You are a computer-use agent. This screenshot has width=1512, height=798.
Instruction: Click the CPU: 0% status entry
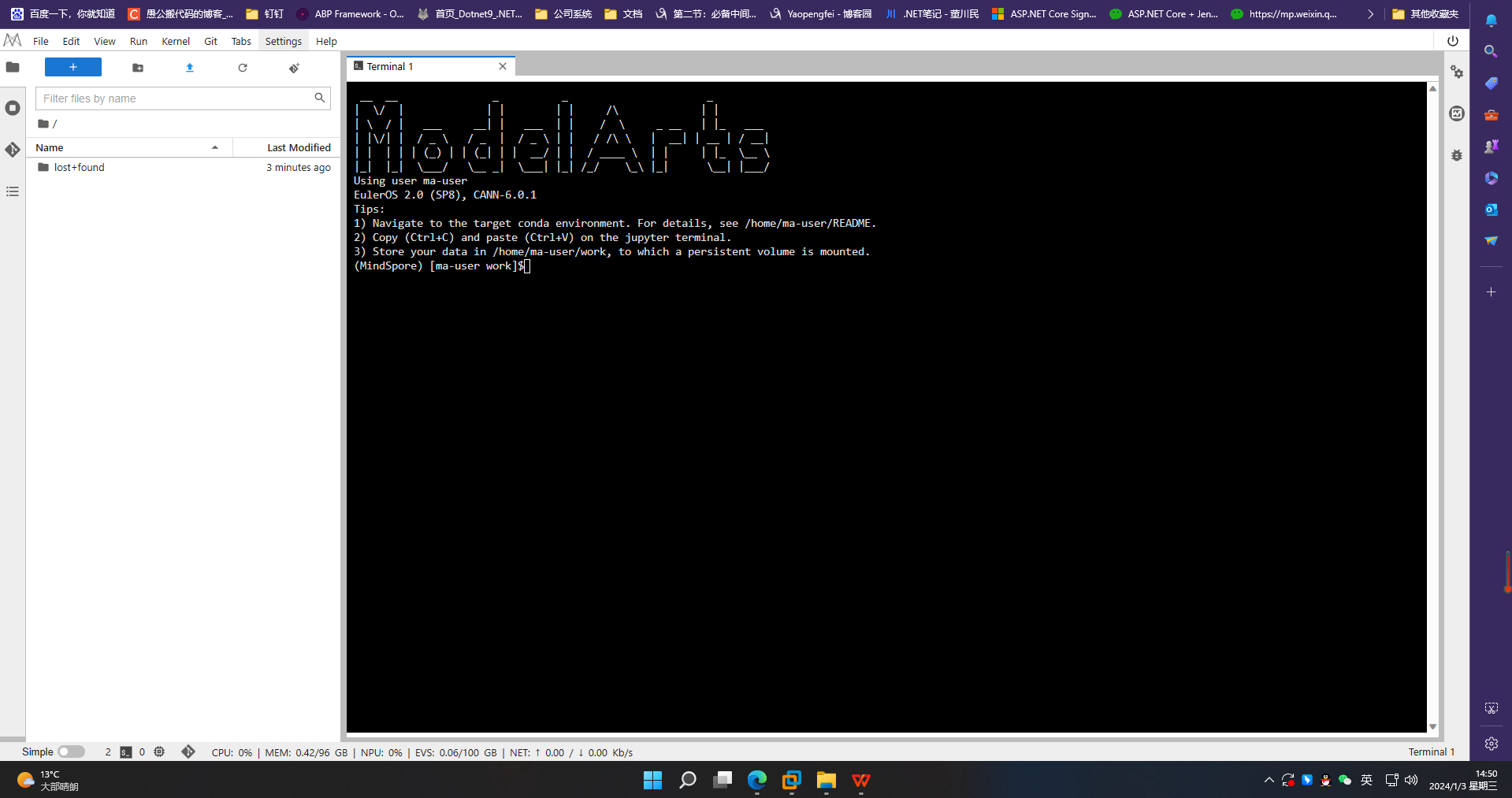coord(232,752)
